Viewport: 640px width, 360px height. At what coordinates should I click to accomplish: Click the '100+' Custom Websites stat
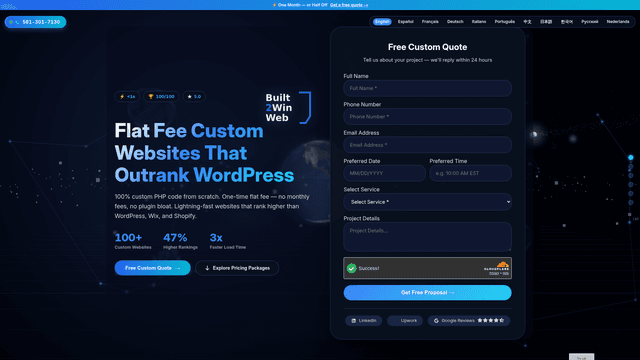133,241
